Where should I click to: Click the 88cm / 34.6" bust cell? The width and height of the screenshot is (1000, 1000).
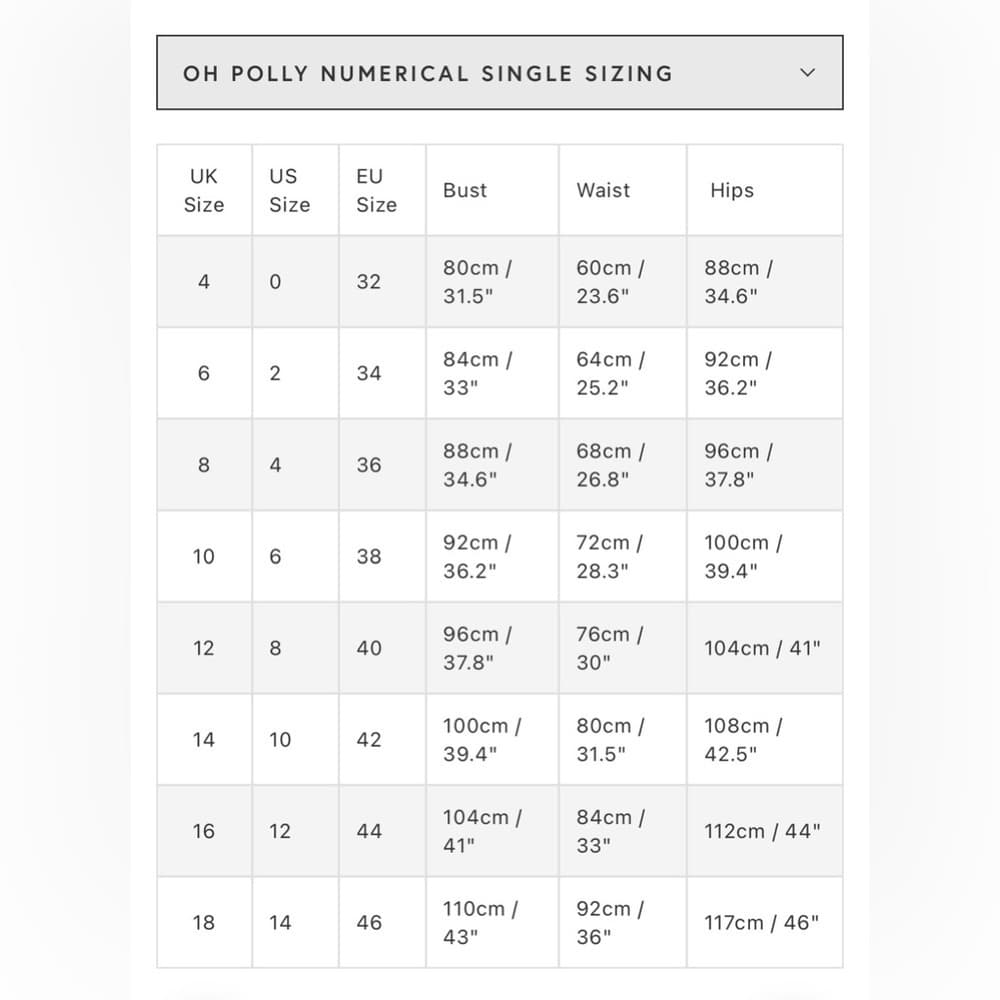pyautogui.click(x=492, y=465)
